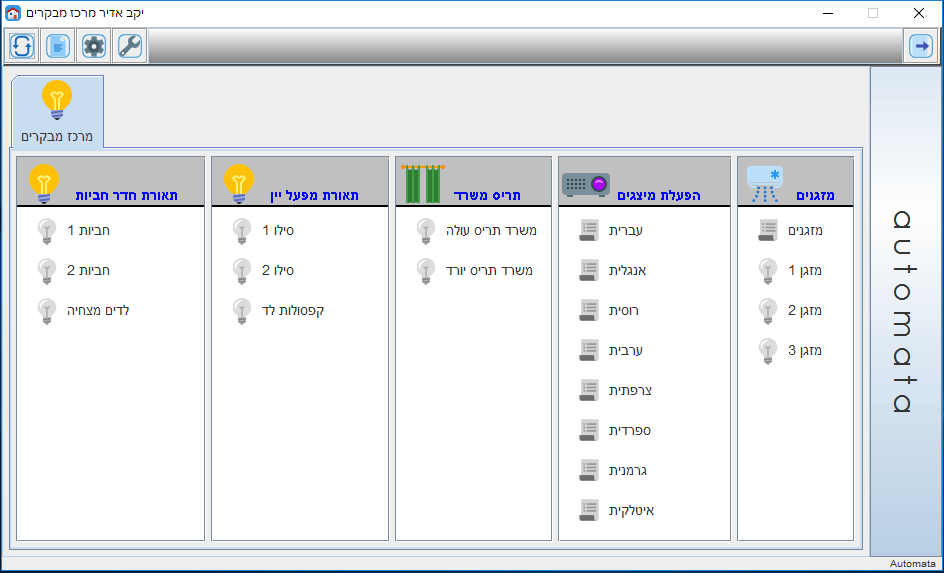
Task: Activate משרד תריס עולה shutter up
Action: pos(426,231)
